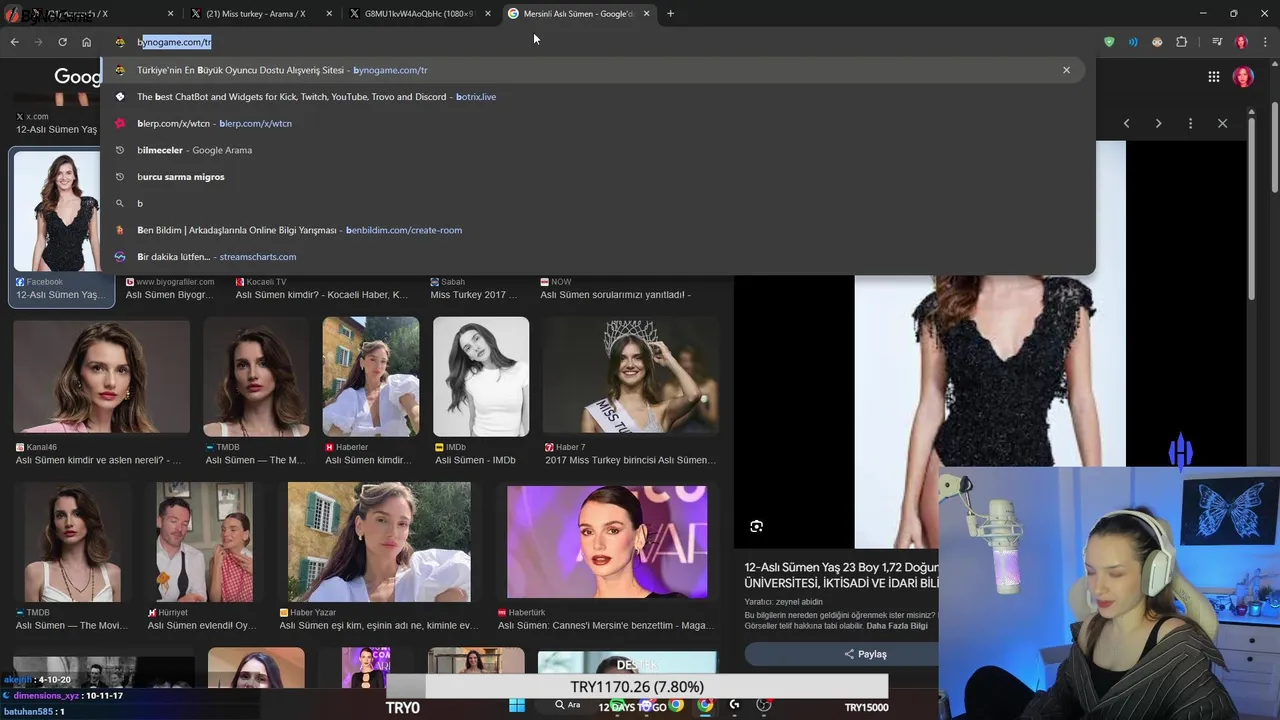1280x720 pixels.
Task: Open the monkey face extension
Action: (x=1157, y=42)
